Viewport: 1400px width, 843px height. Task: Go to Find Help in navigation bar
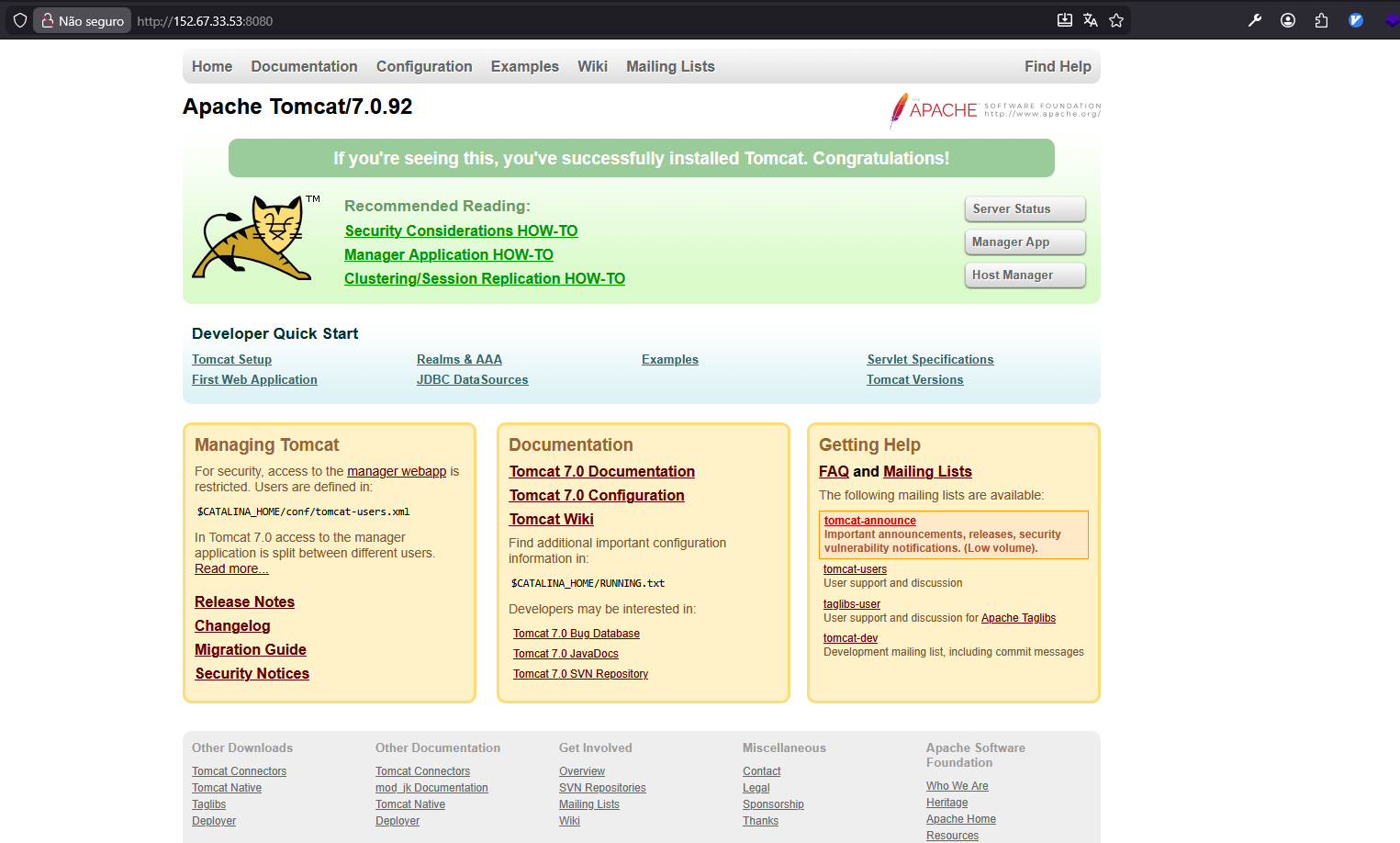tap(1058, 66)
